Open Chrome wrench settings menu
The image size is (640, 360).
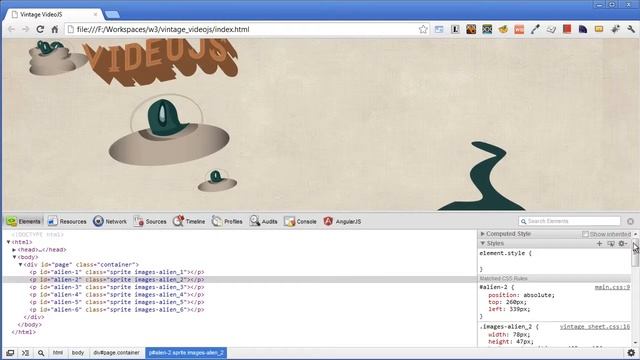coord(631,29)
